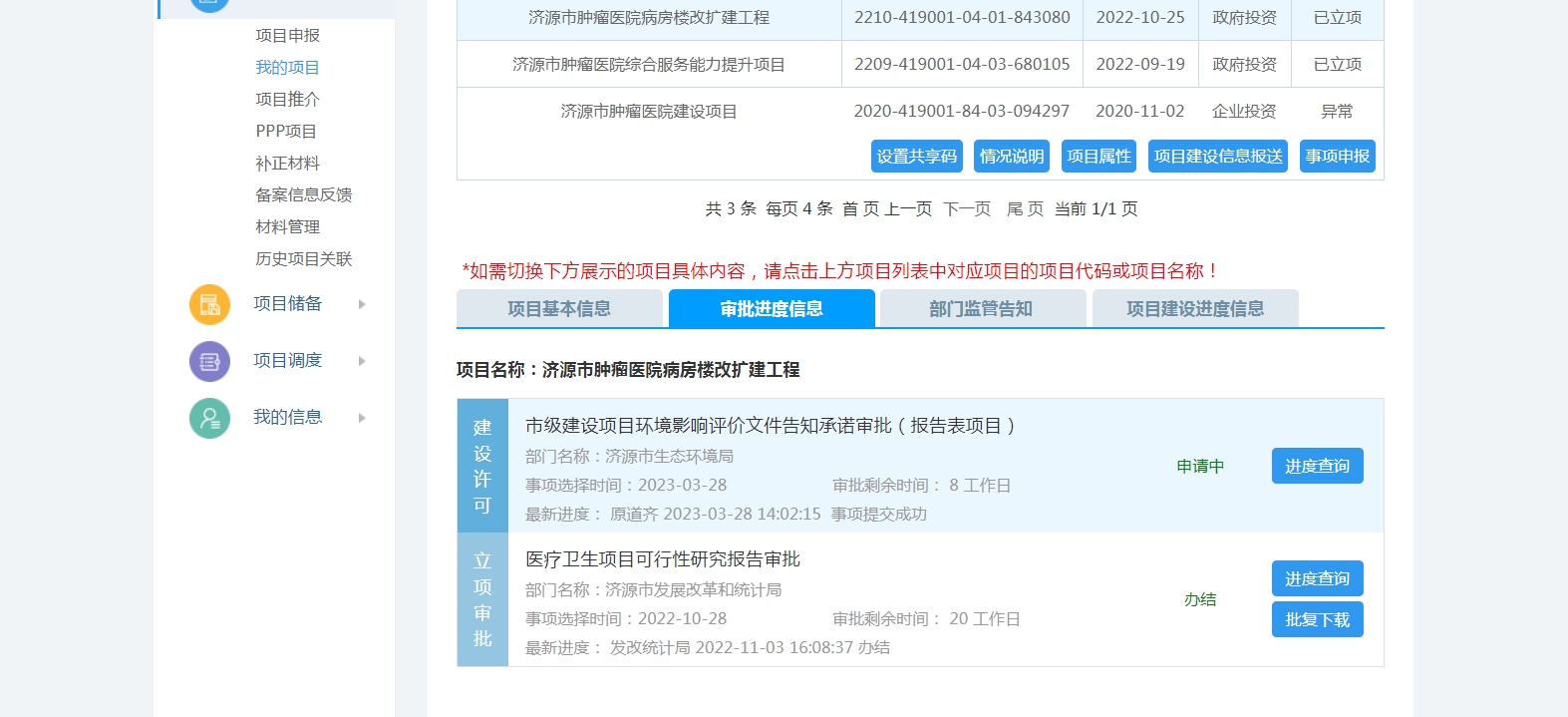Go to 首页 in pagination
This screenshot has height=717, width=1568.
[x=861, y=209]
